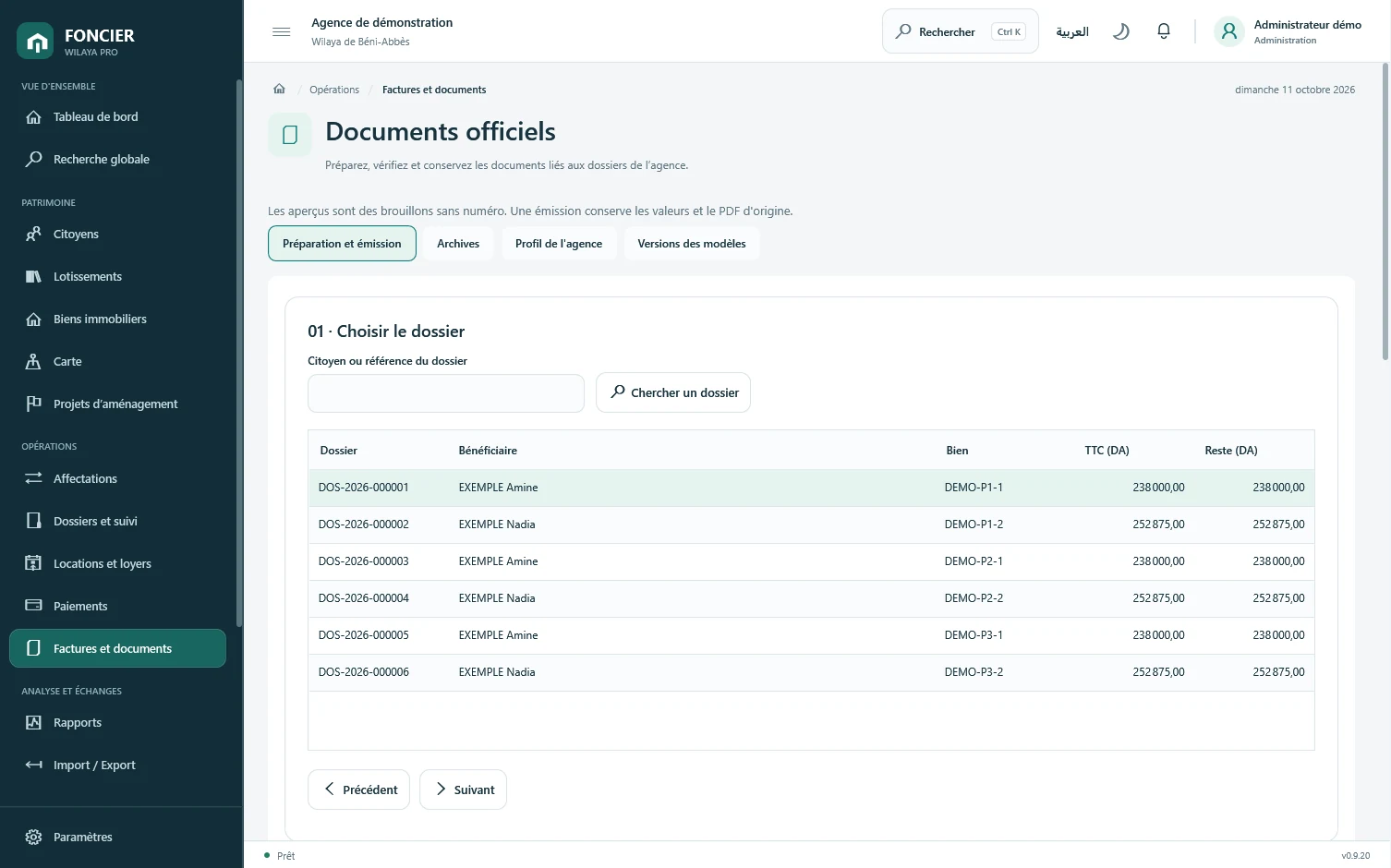Click the Suivant button
This screenshot has height=868, width=1391.
point(463,790)
